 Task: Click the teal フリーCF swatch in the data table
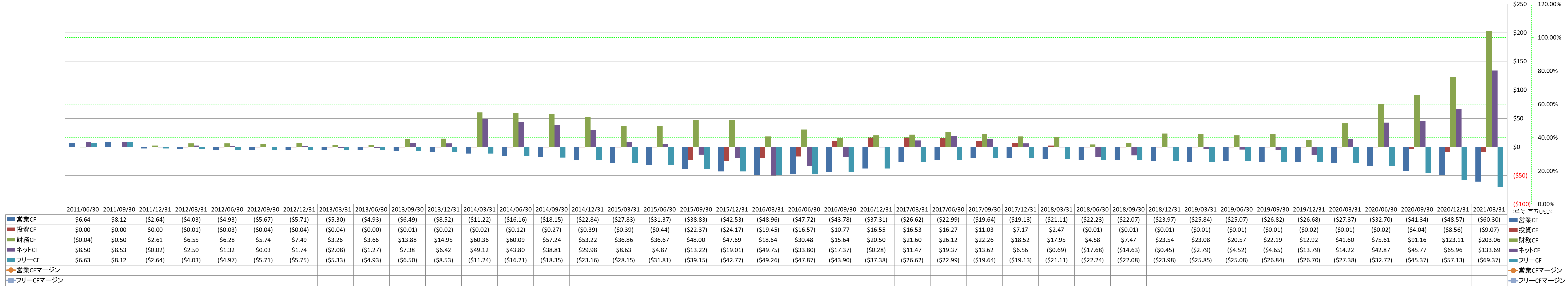coord(11,260)
